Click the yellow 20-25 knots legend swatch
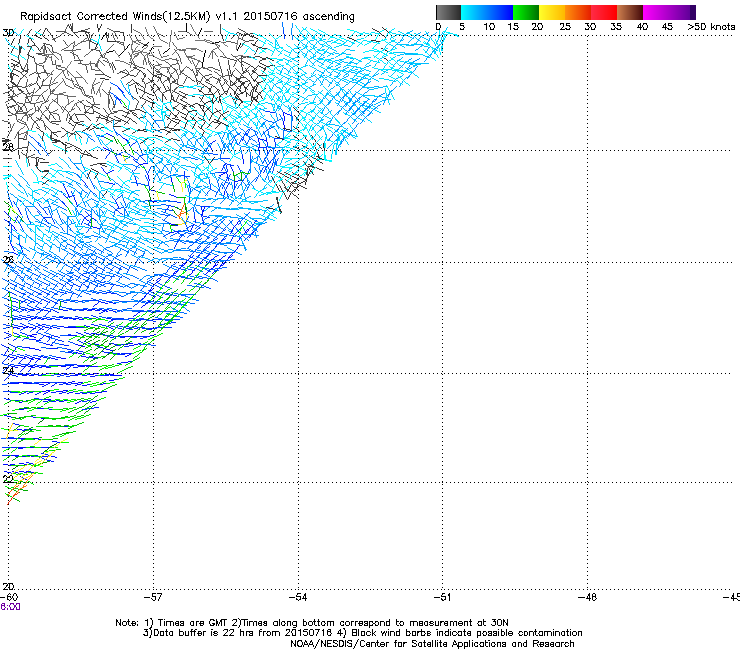 pos(552,12)
